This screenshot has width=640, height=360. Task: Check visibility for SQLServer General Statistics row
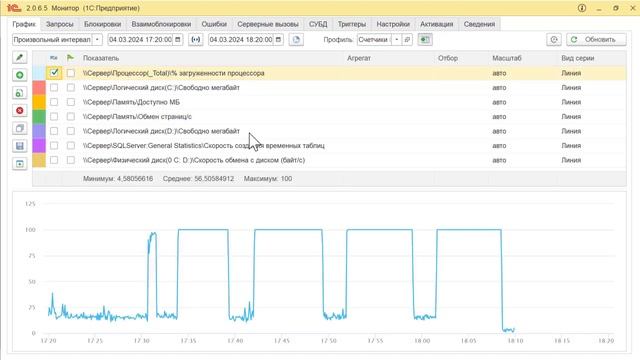54,145
